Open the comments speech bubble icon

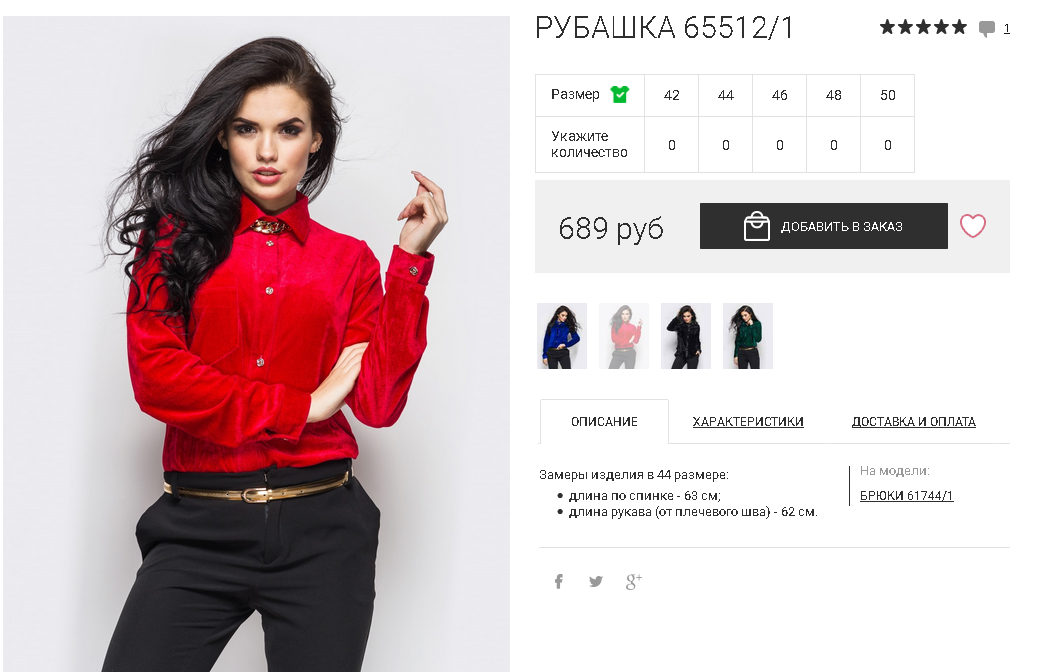tap(987, 28)
